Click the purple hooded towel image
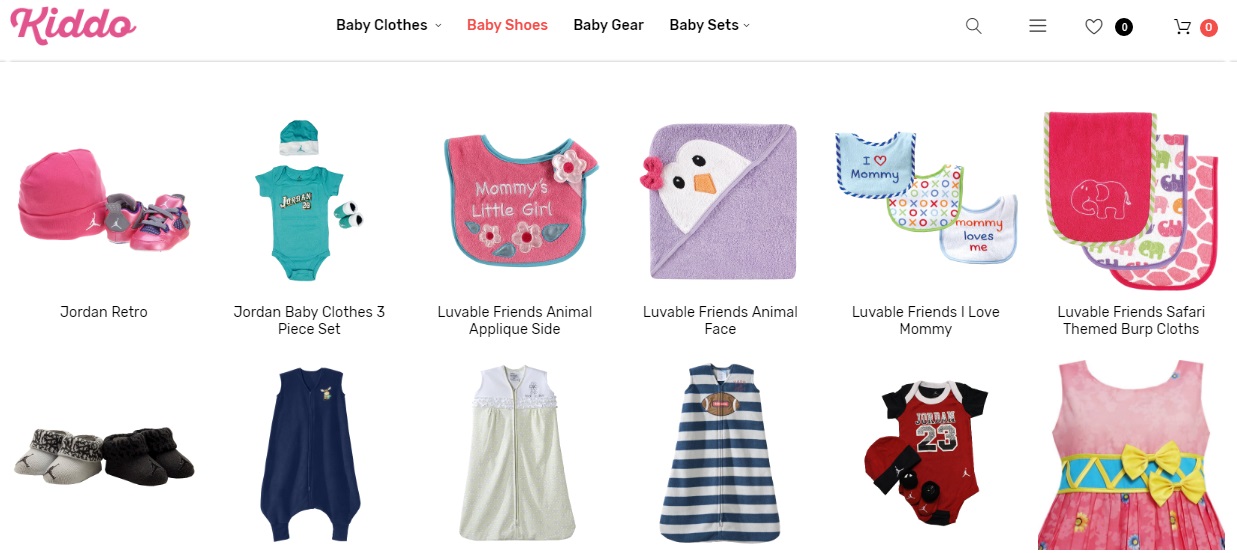 click(x=720, y=202)
